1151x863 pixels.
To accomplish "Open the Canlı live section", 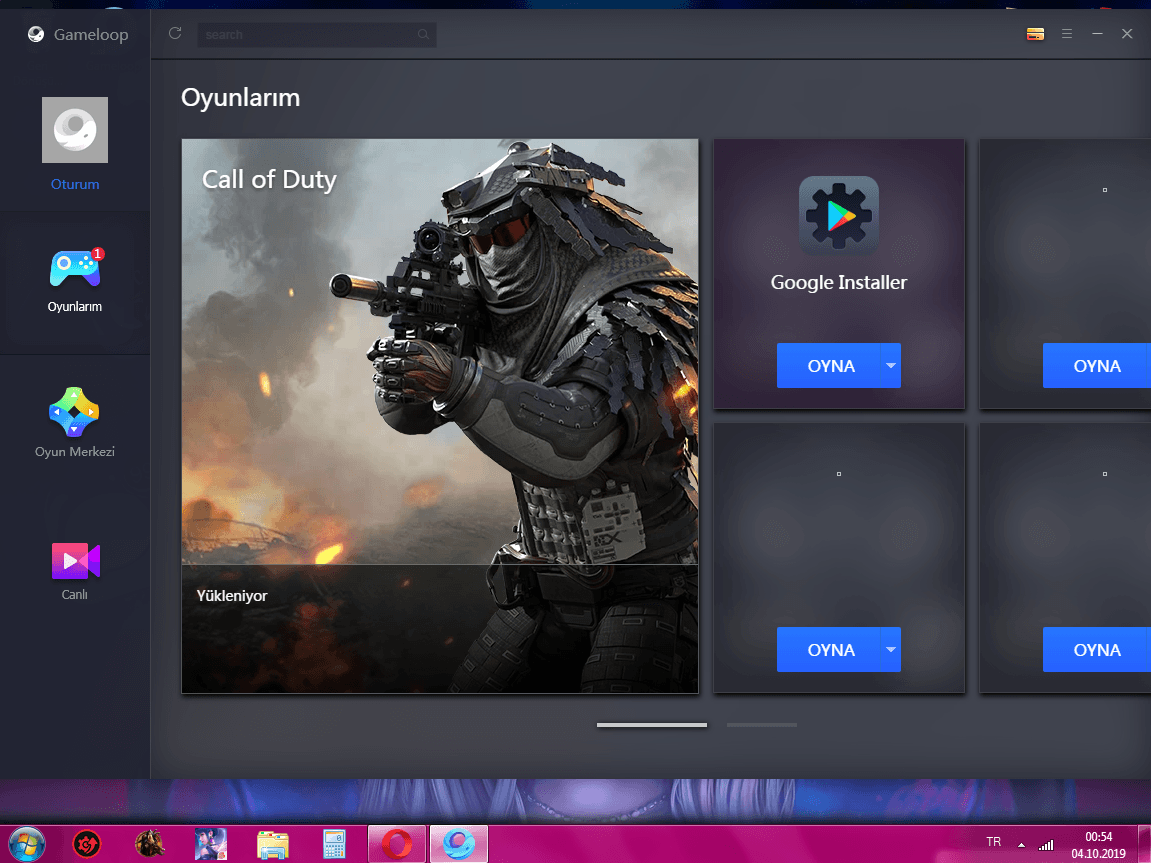I will (x=75, y=572).
